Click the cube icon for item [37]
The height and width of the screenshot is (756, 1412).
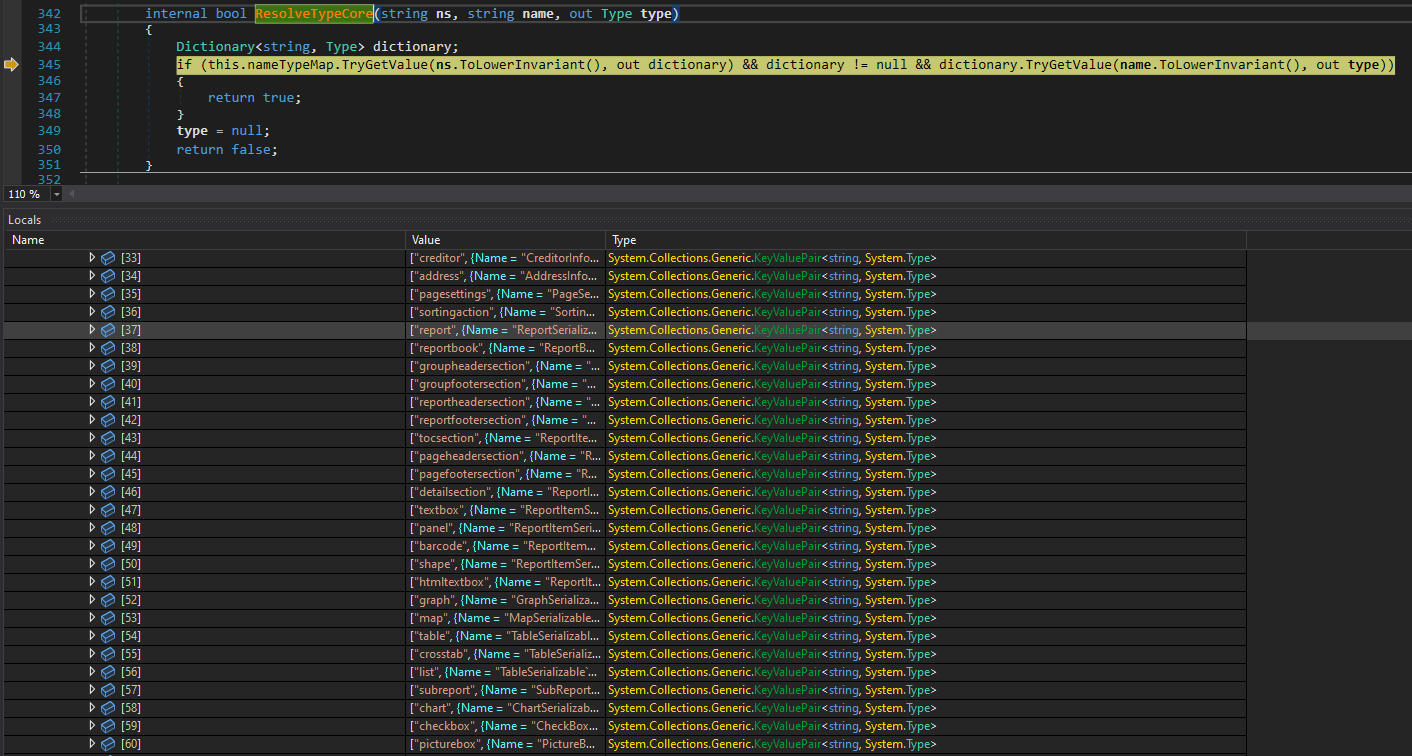click(108, 330)
